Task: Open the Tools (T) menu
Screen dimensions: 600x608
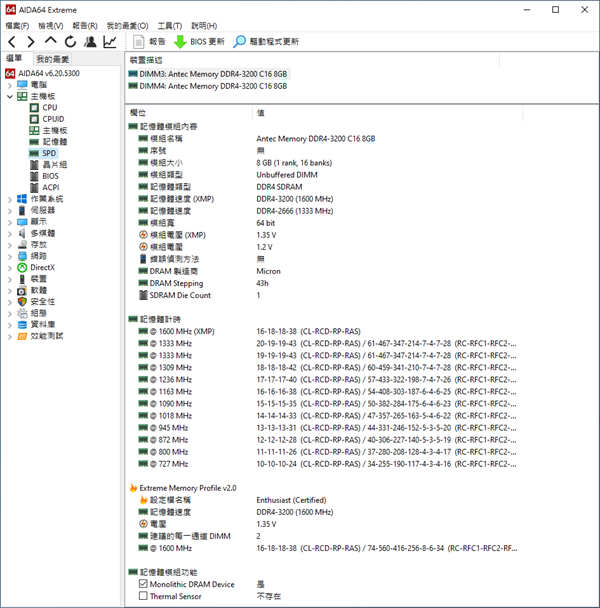Action: 169,26
